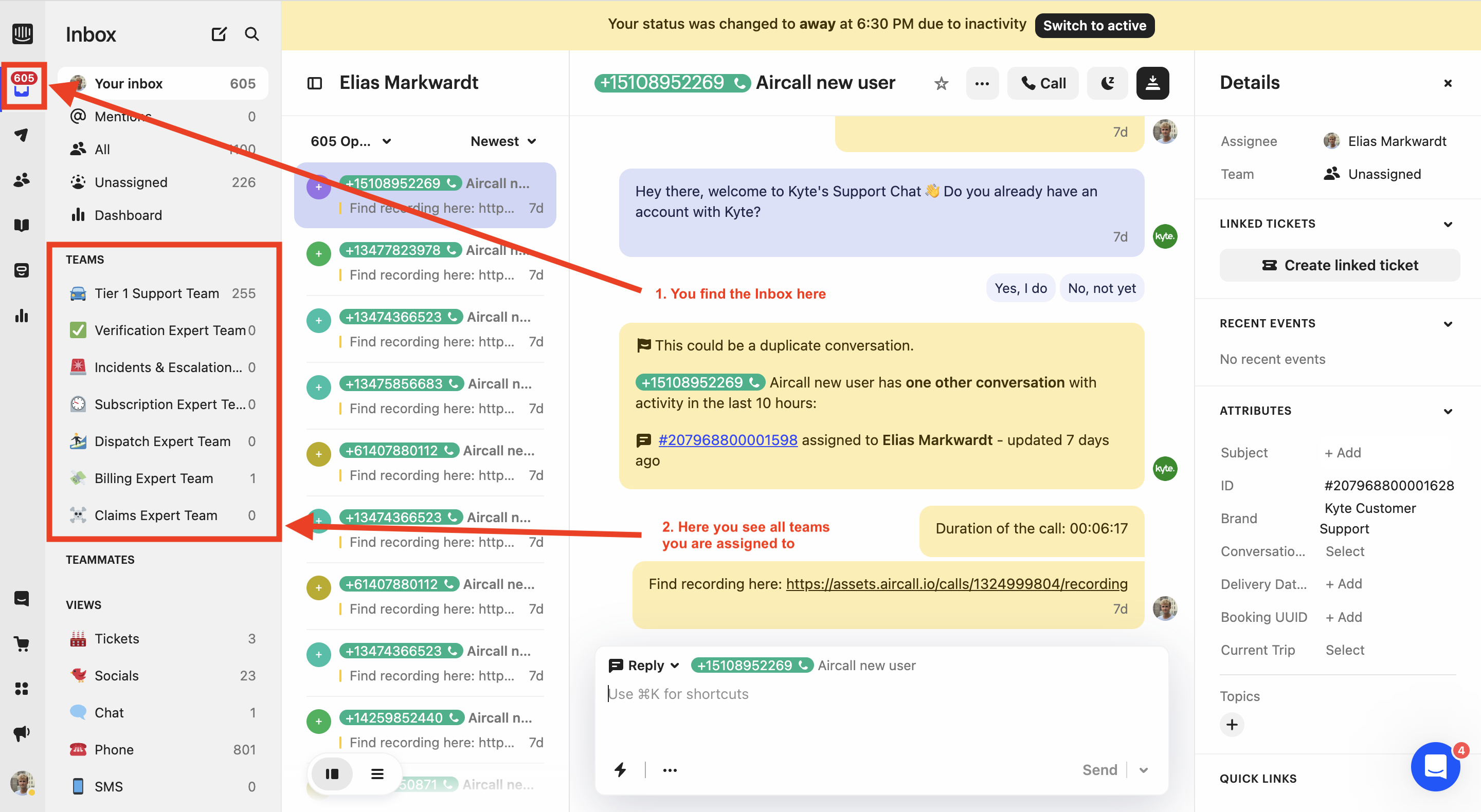Image resolution: width=1481 pixels, height=812 pixels.
Task: Open the more options ellipsis in header
Action: pyautogui.click(x=982, y=83)
